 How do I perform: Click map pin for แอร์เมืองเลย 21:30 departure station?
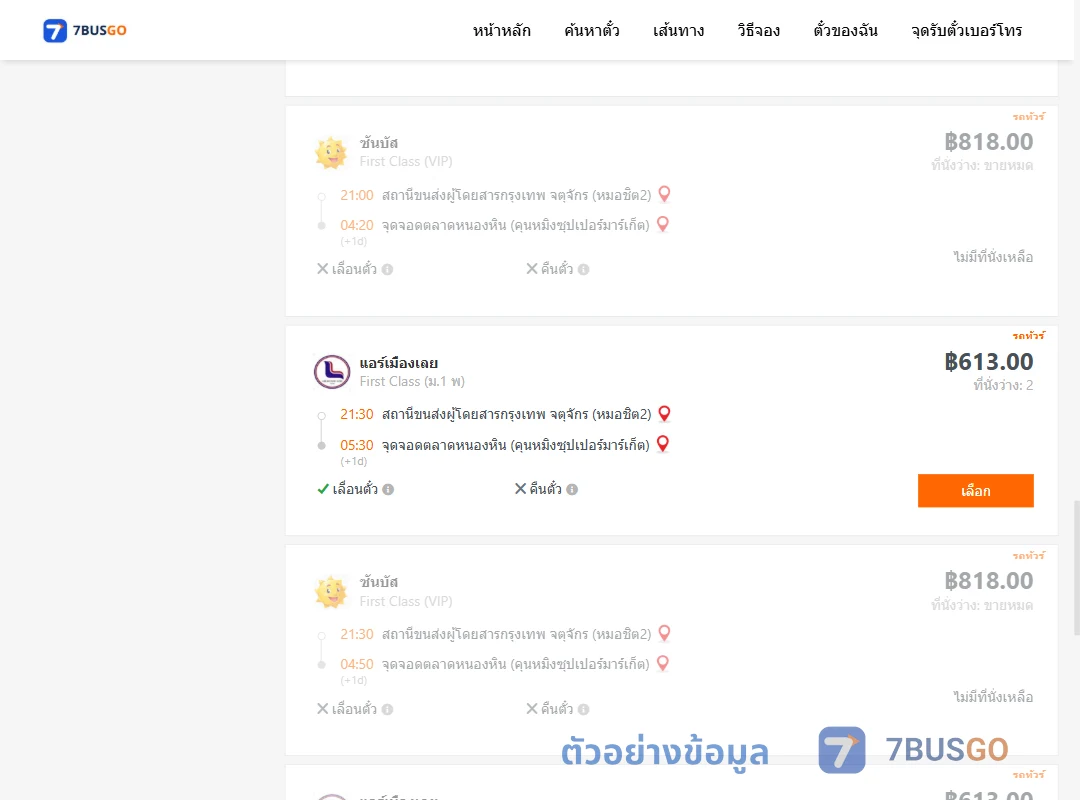(664, 413)
